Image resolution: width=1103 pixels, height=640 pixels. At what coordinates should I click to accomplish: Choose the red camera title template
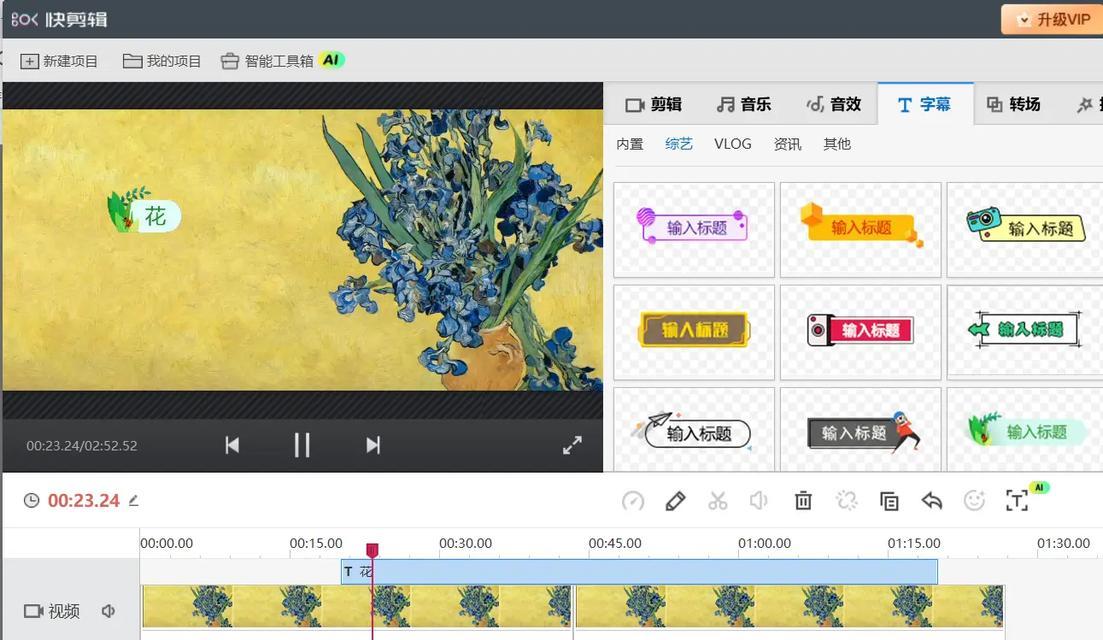click(860, 332)
